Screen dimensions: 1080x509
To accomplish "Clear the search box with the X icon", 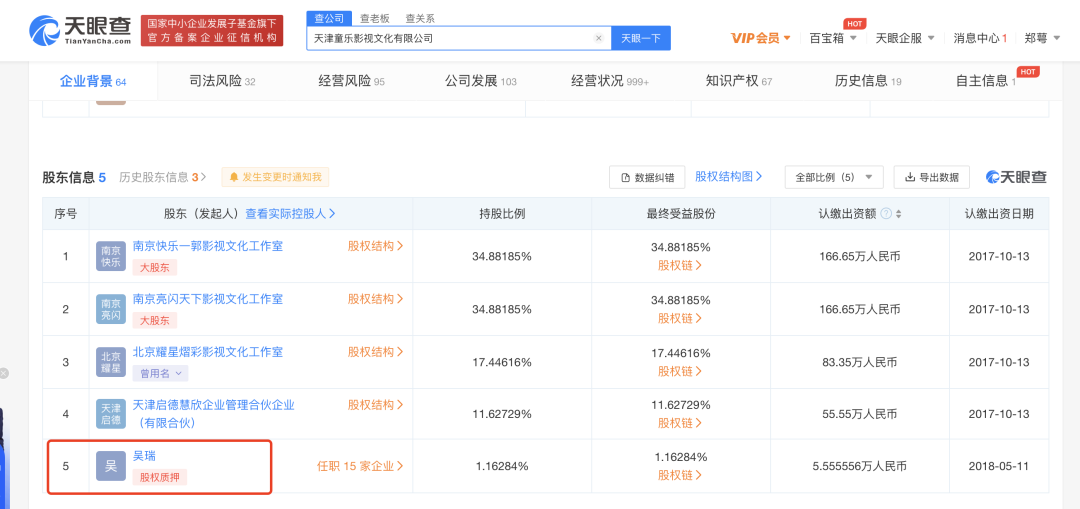I will [x=598, y=38].
